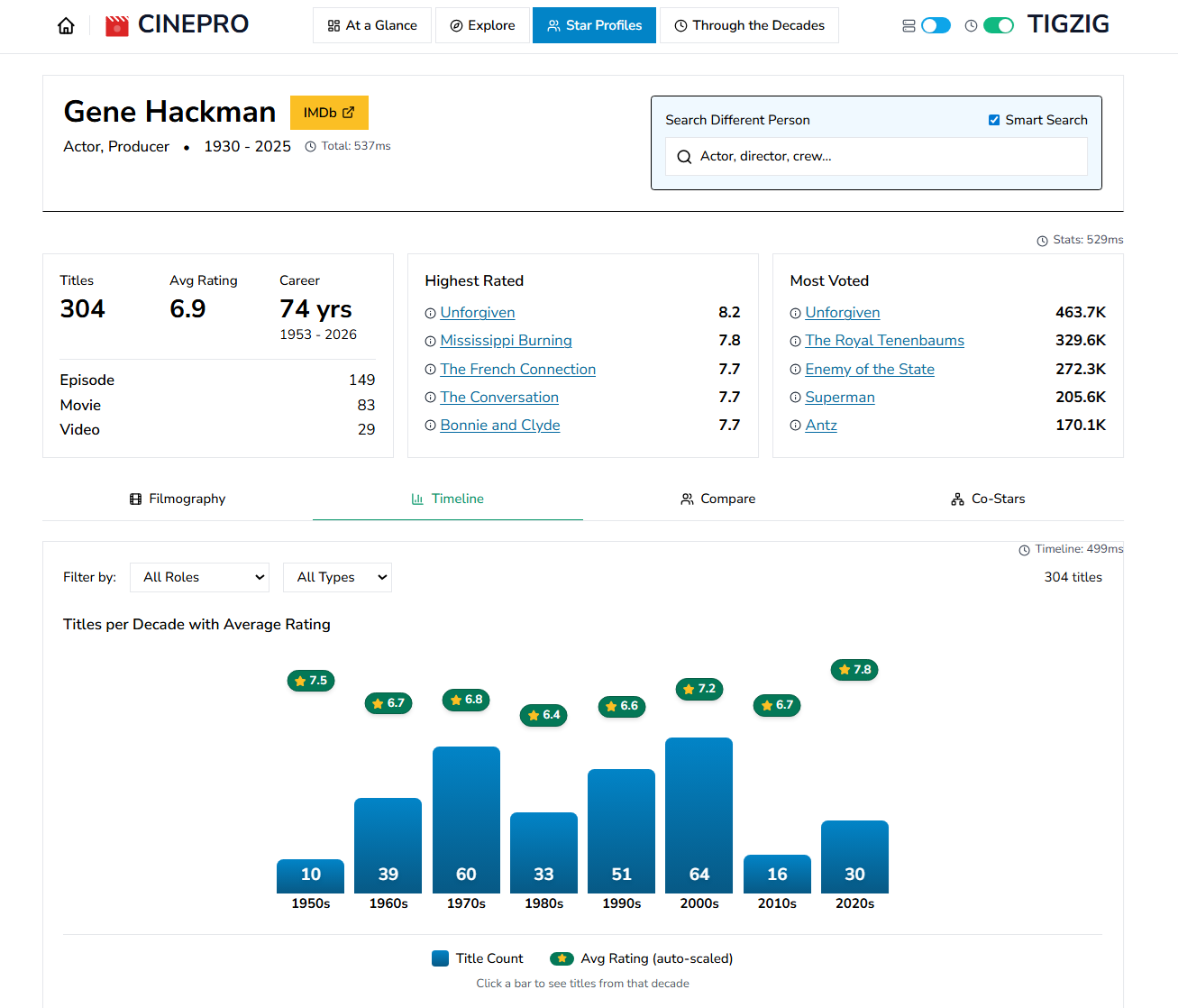Open the Co-Stars tab
Viewport: 1178px width, 1008px height.
[988, 499]
